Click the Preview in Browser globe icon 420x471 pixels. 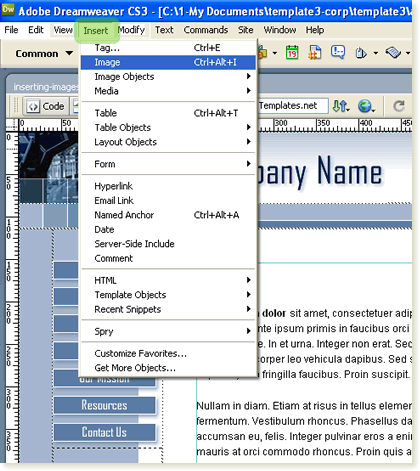tap(365, 106)
